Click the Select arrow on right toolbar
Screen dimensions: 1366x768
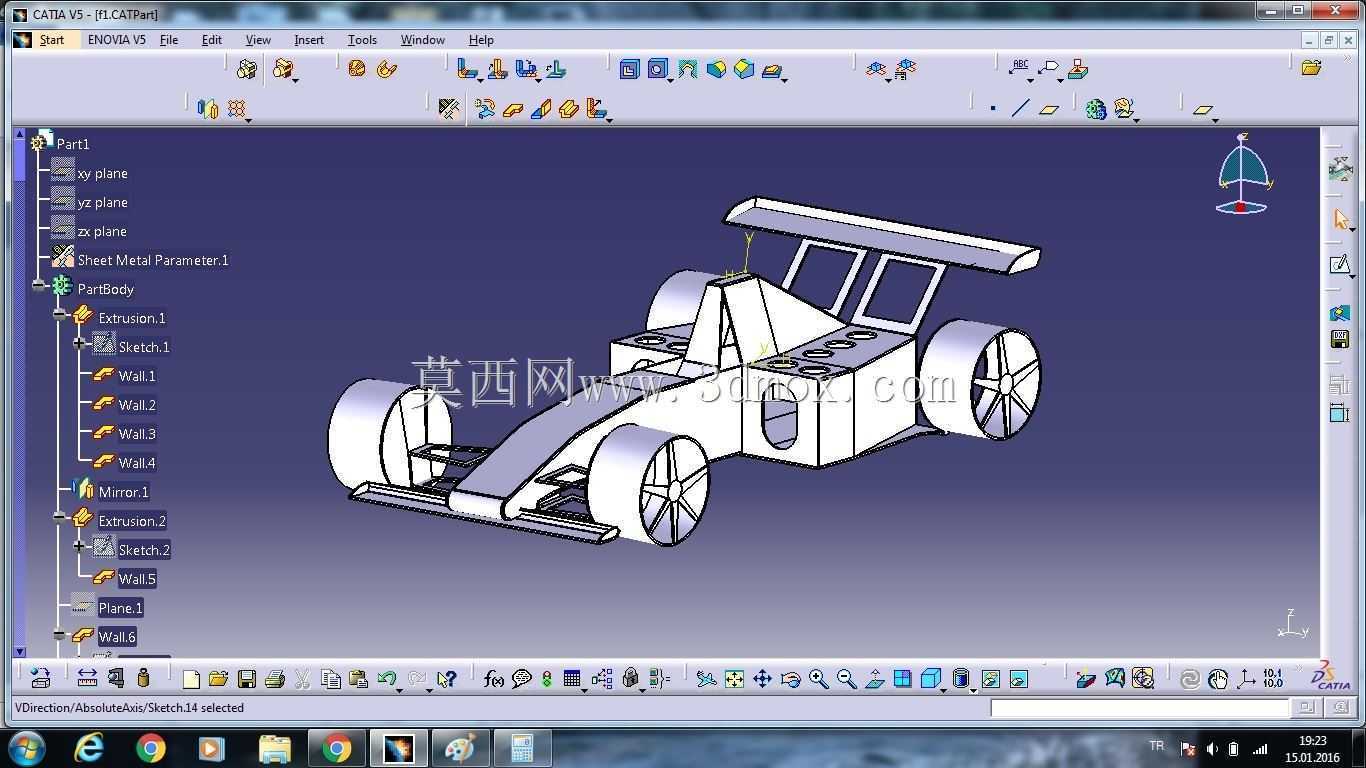pos(1340,219)
